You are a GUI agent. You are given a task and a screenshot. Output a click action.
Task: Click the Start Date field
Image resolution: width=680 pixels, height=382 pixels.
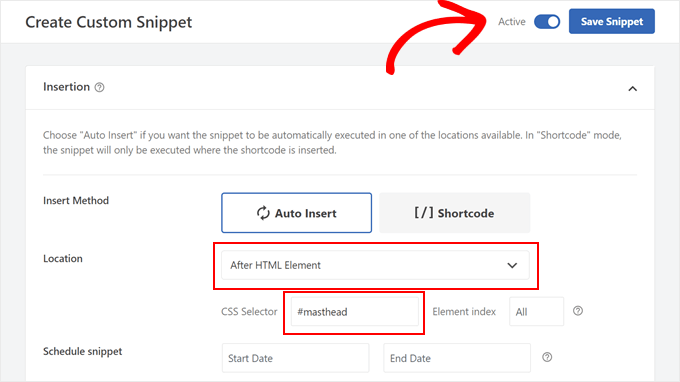295,358
